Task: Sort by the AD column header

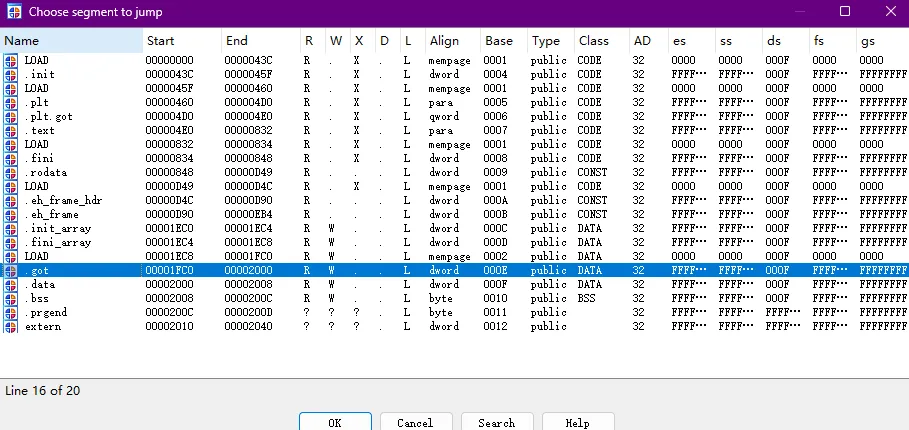Action: (649, 41)
